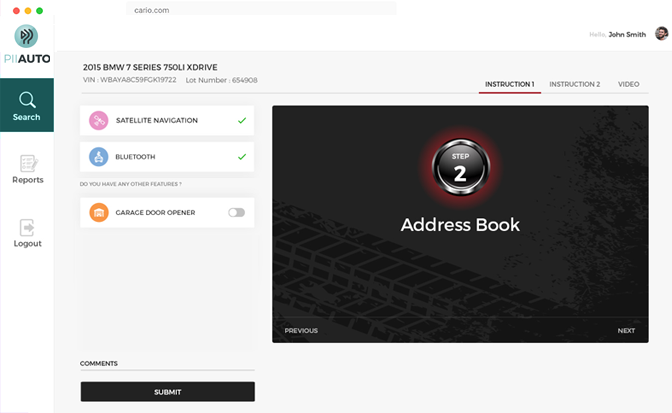672x413 pixels.
Task: Click 'Do you have any other features?' text
Action: pos(131,184)
